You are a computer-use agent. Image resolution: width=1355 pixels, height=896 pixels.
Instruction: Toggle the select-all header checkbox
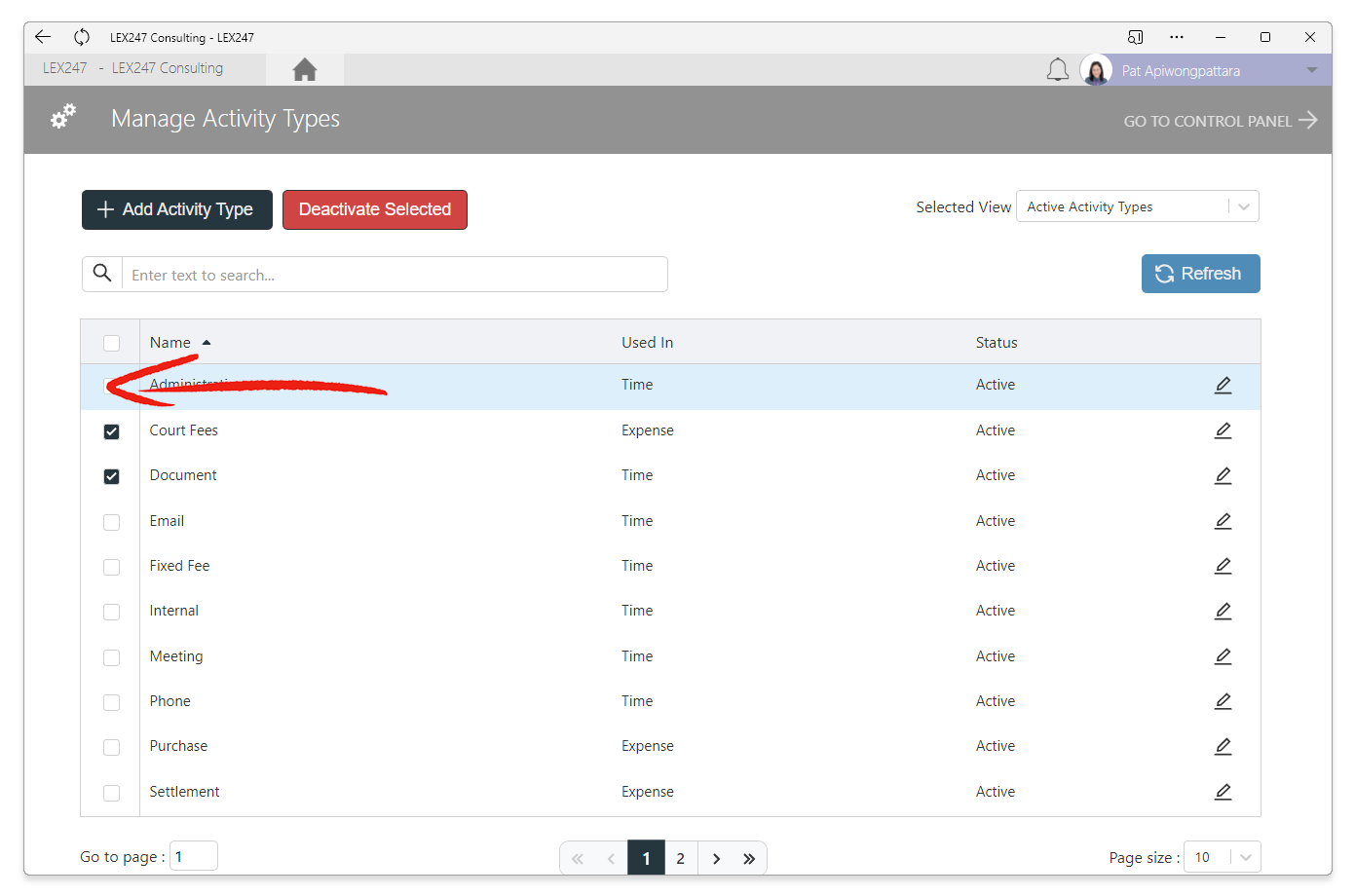(111, 343)
